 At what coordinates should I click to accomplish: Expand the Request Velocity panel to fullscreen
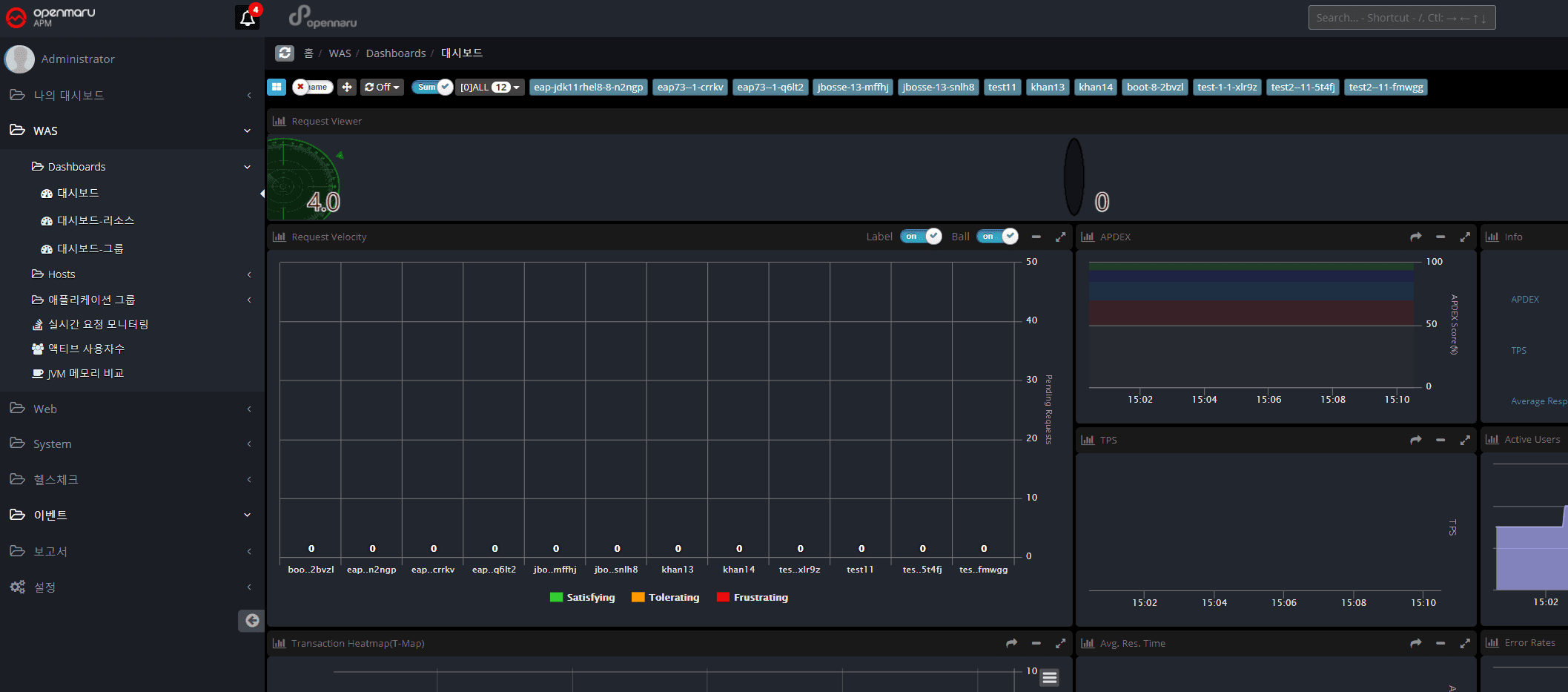[x=1060, y=237]
